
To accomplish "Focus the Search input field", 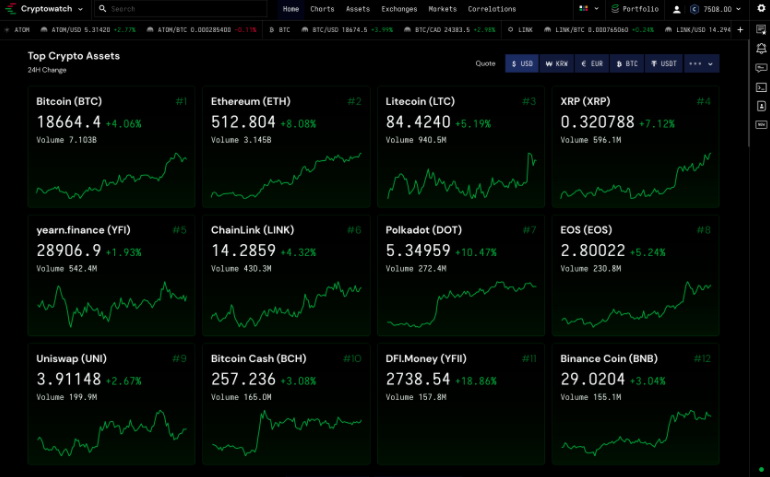I will 182,9.
